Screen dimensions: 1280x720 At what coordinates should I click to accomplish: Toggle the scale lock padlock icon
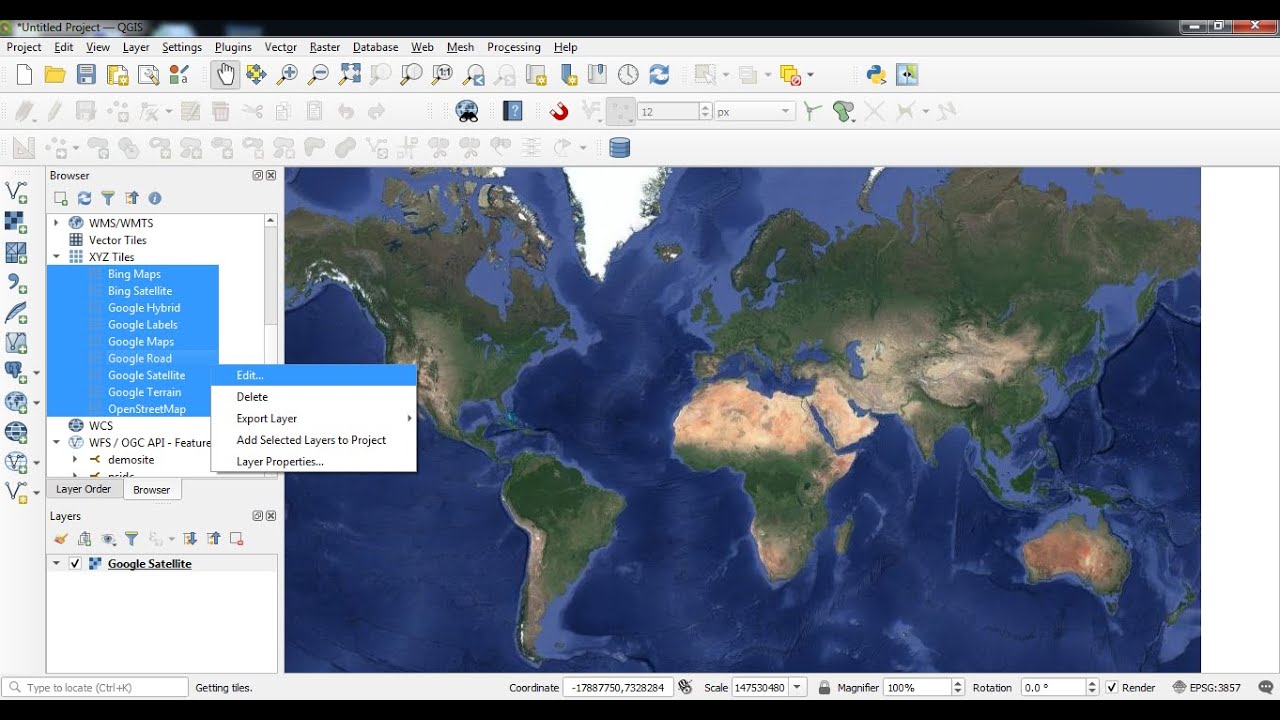pyautogui.click(x=825, y=688)
